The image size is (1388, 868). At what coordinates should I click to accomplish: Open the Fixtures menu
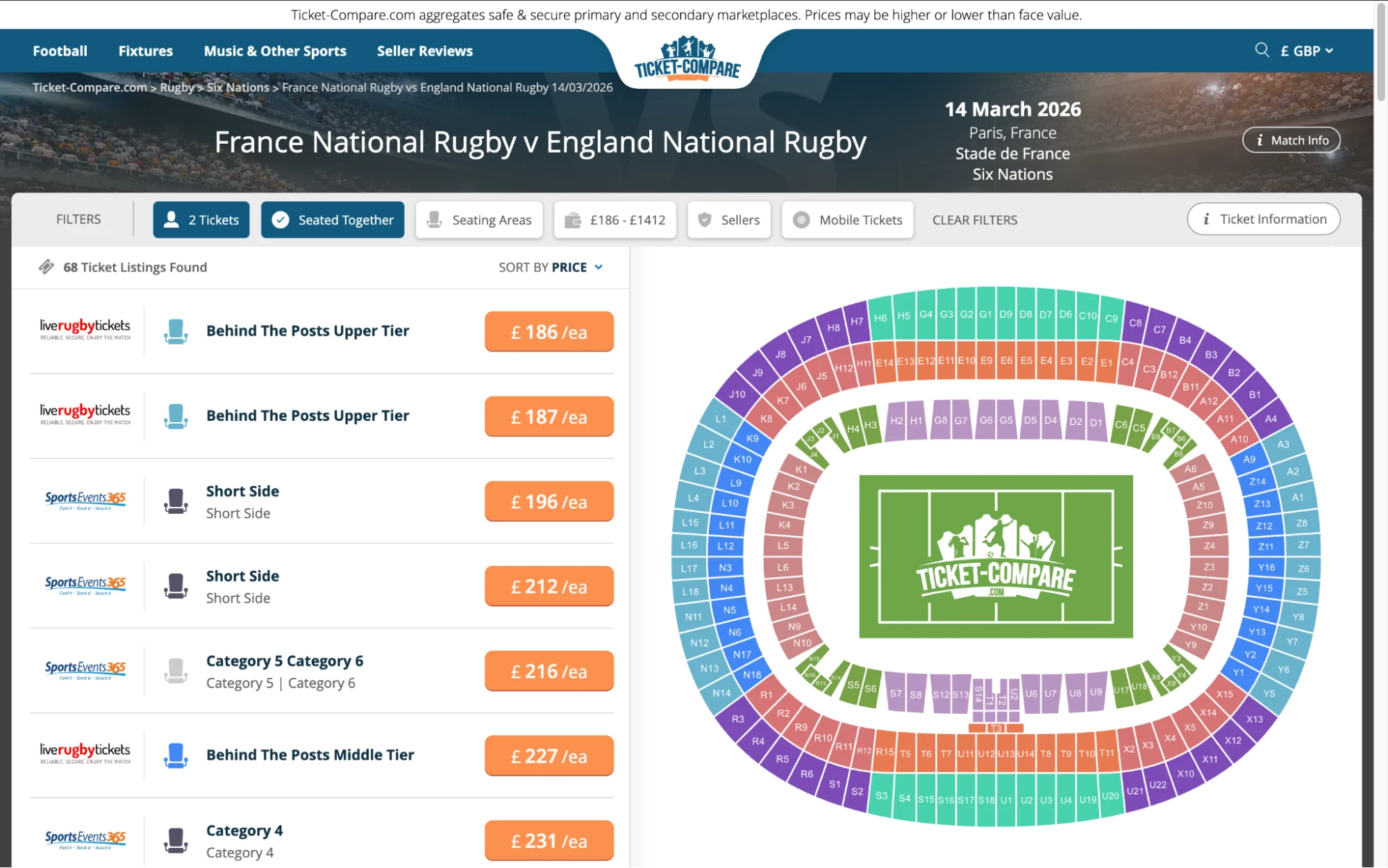tap(145, 50)
